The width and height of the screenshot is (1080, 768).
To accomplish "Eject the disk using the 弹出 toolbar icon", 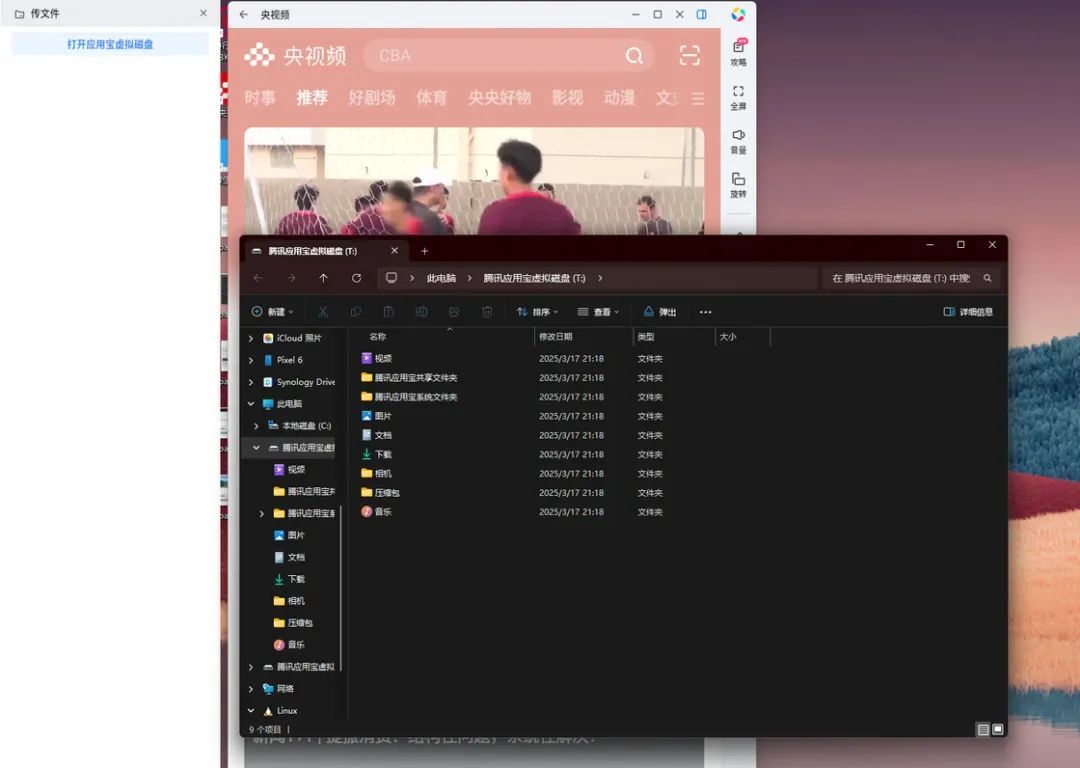I will [x=659, y=311].
